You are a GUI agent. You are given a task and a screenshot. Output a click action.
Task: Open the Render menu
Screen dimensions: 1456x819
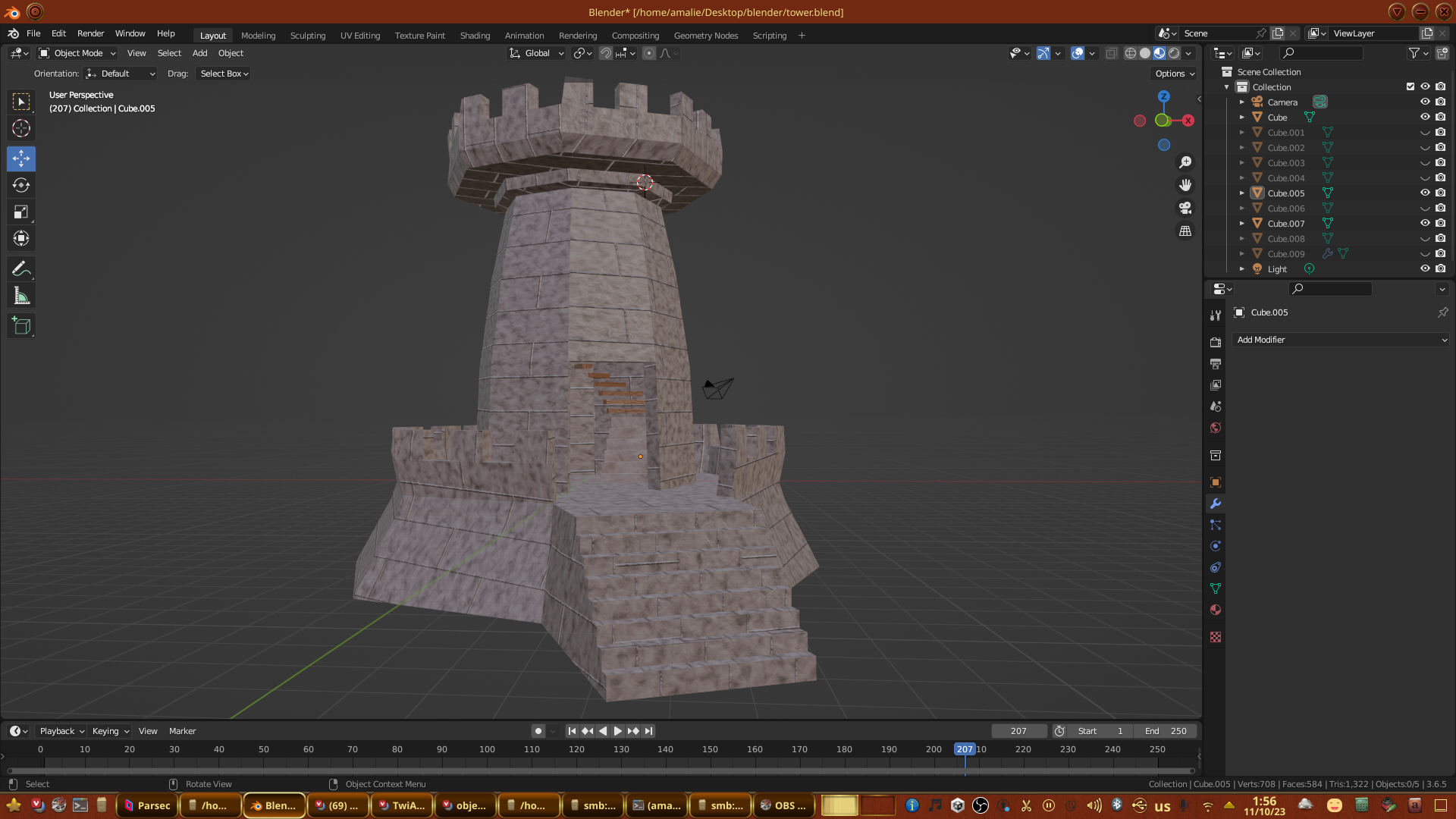coord(90,33)
